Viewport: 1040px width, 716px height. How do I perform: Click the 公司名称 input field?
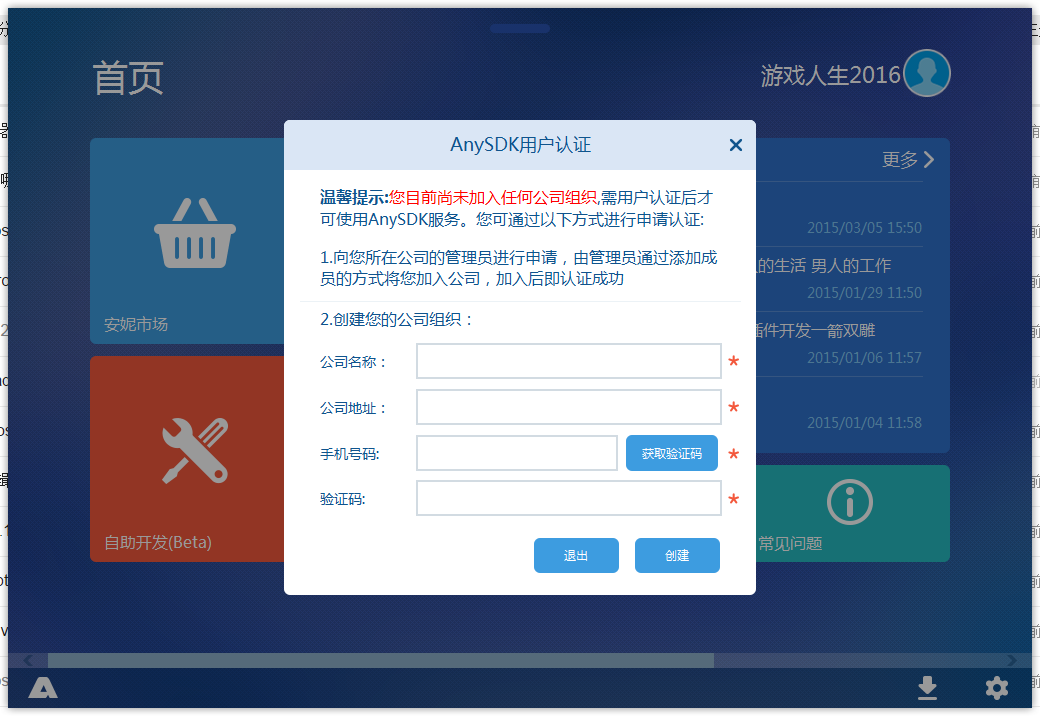(568, 361)
